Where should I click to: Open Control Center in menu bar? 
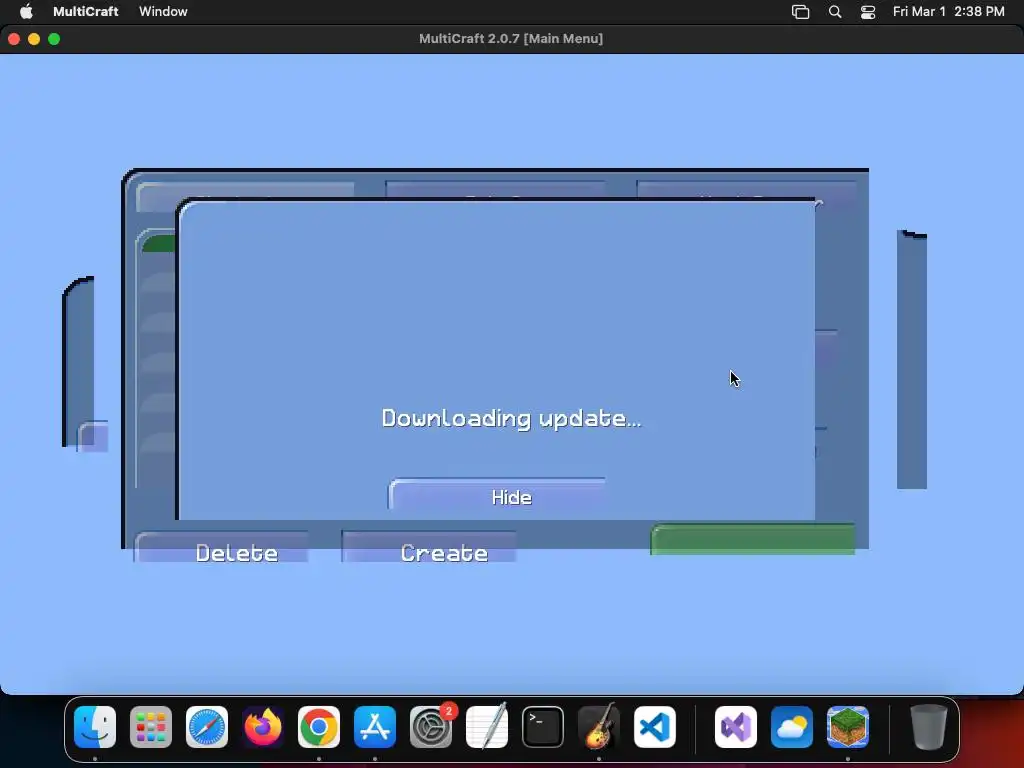(x=868, y=12)
